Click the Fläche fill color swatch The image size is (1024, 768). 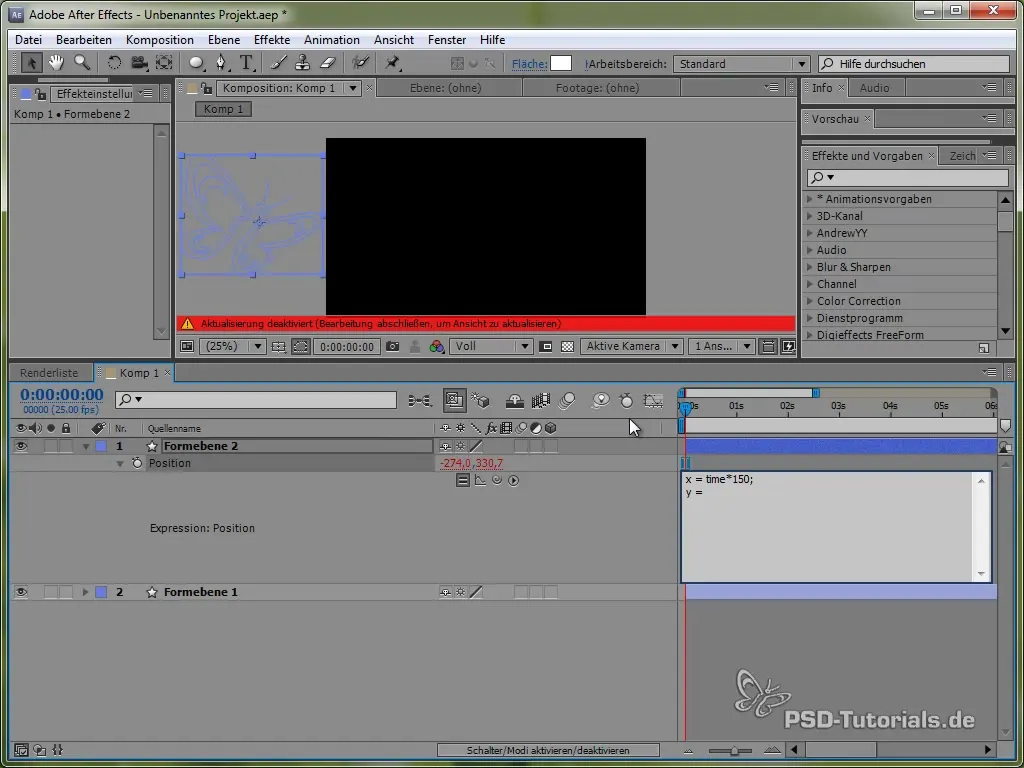[x=561, y=63]
